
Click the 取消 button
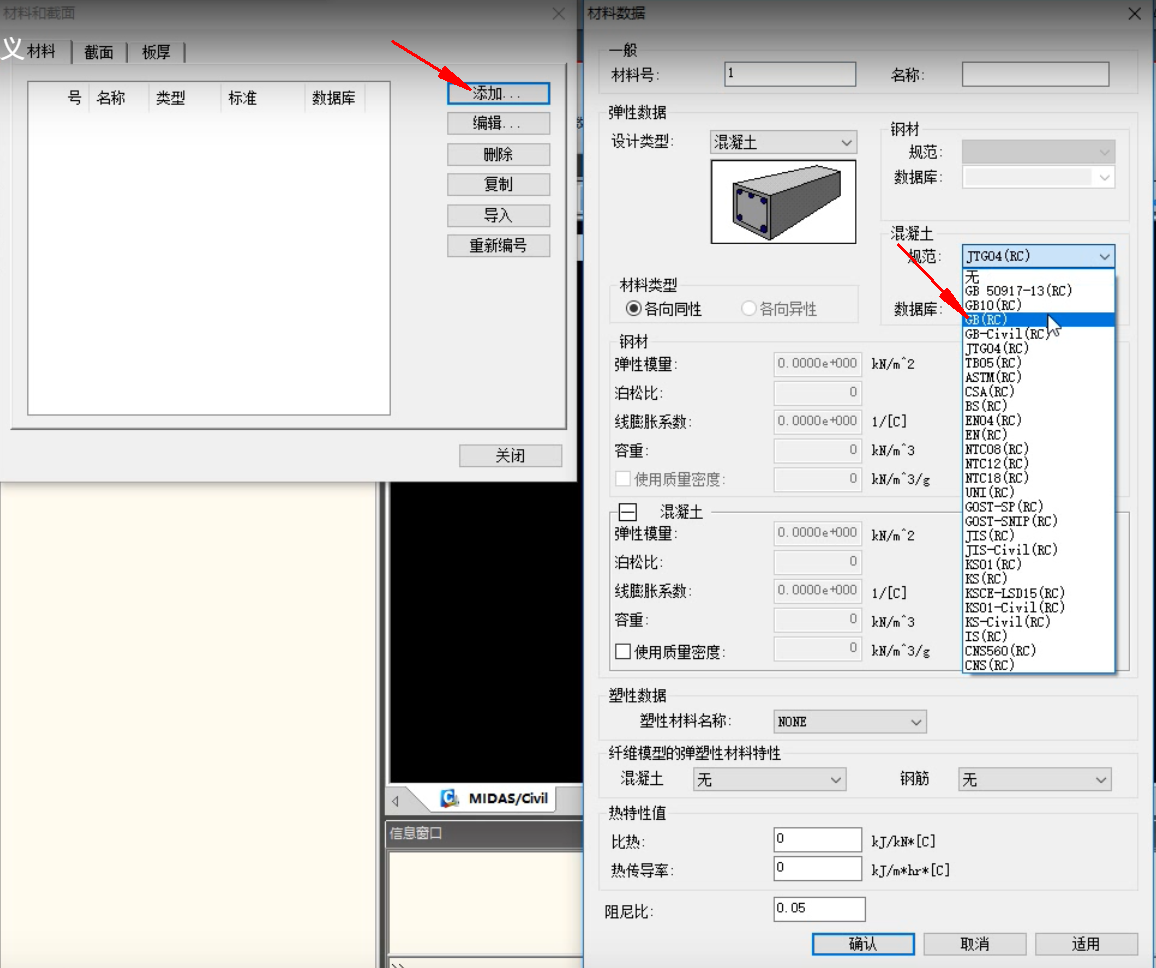coord(975,944)
